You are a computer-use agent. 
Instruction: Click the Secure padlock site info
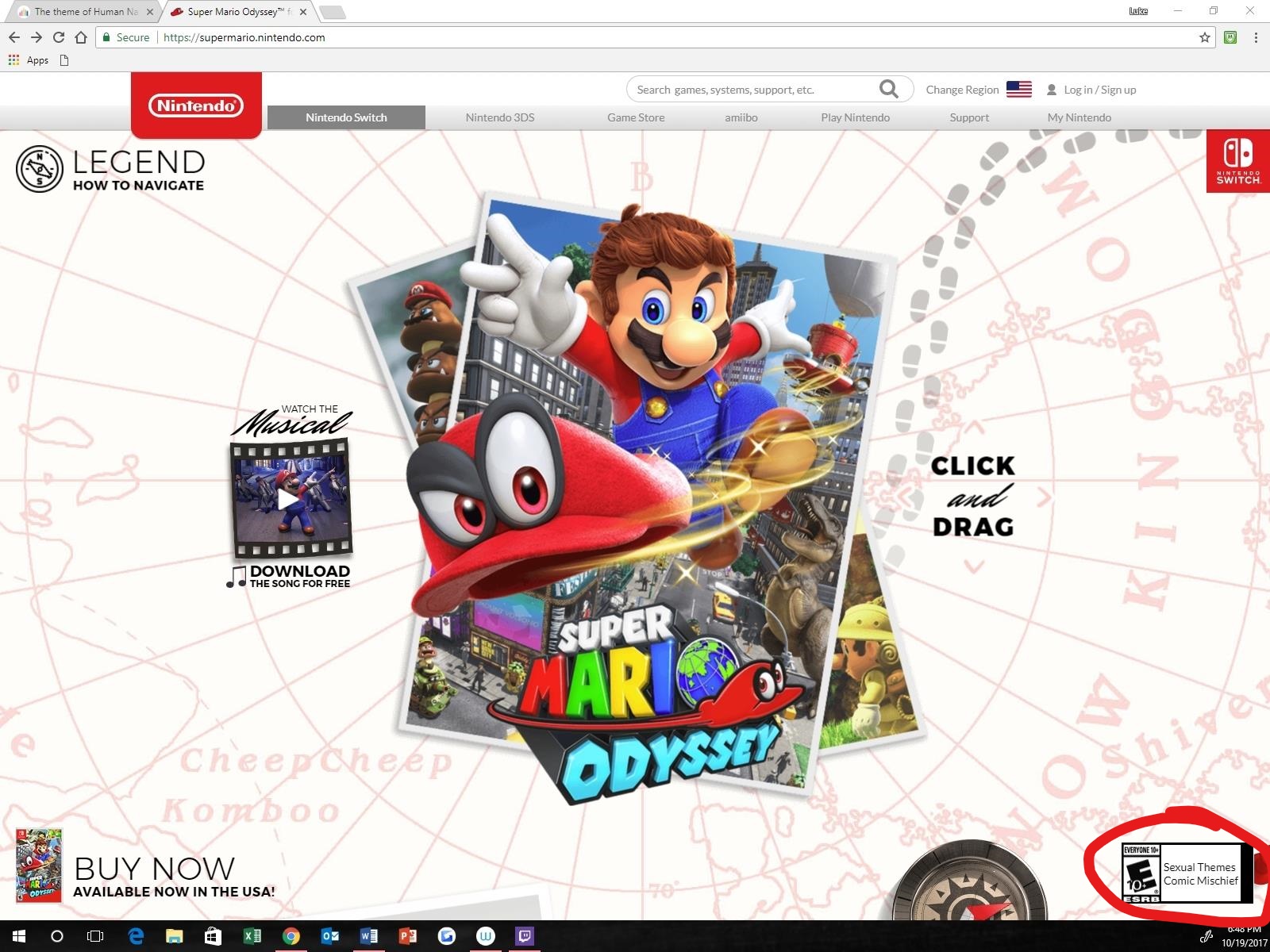(x=125, y=37)
